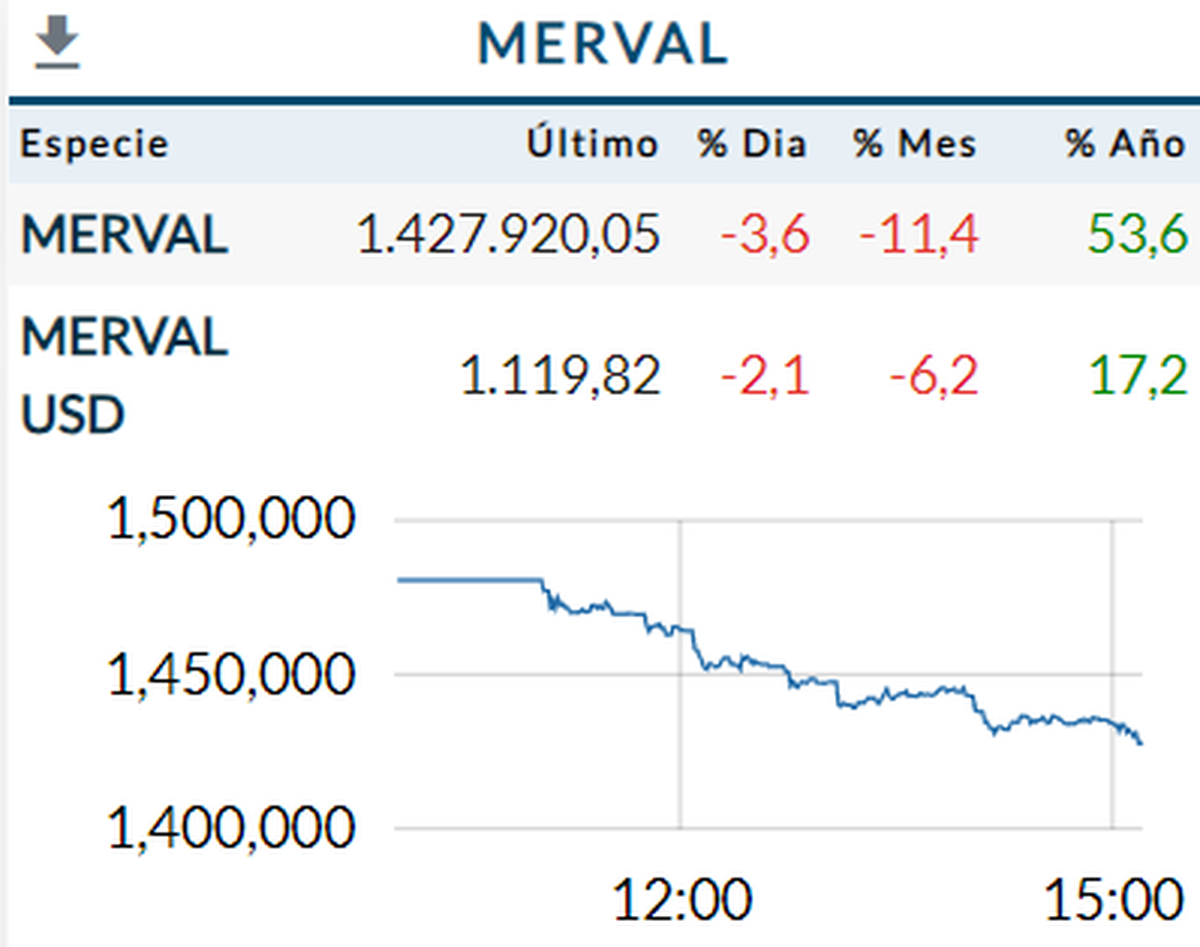Click the MERVAL panel title
The height and width of the screenshot is (947, 1200).
[602, 45]
